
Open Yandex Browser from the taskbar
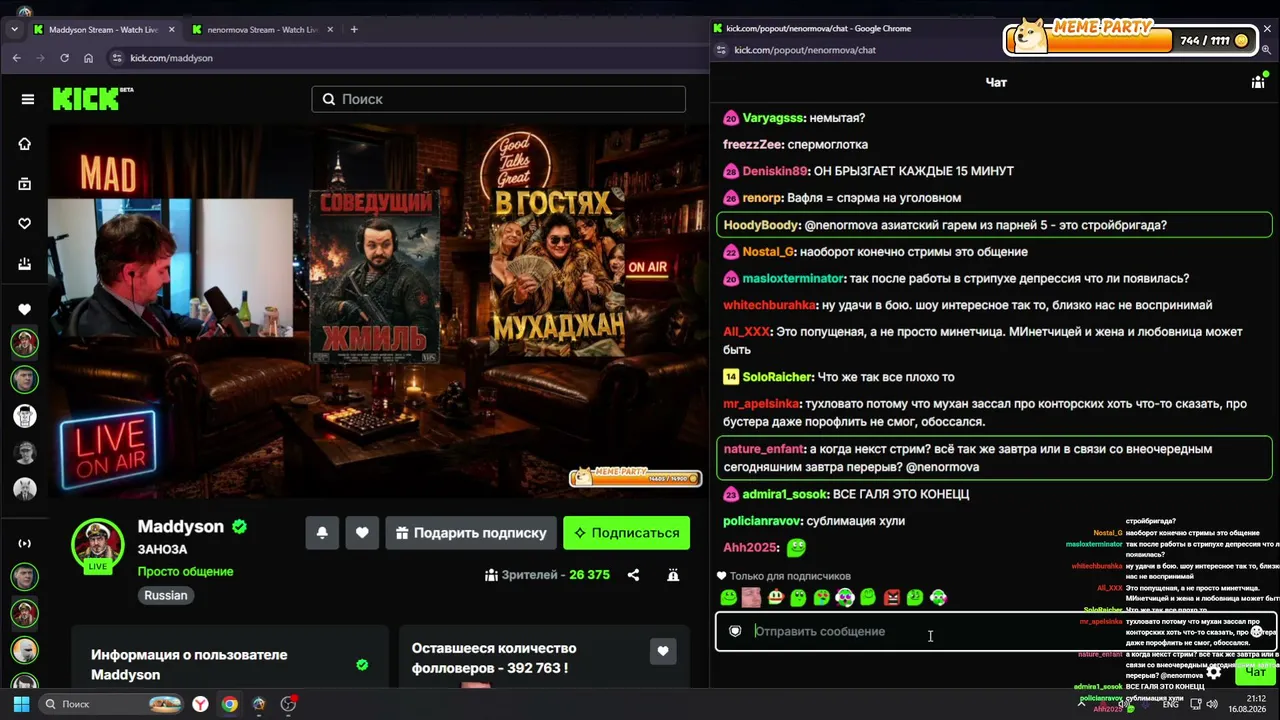click(x=201, y=704)
